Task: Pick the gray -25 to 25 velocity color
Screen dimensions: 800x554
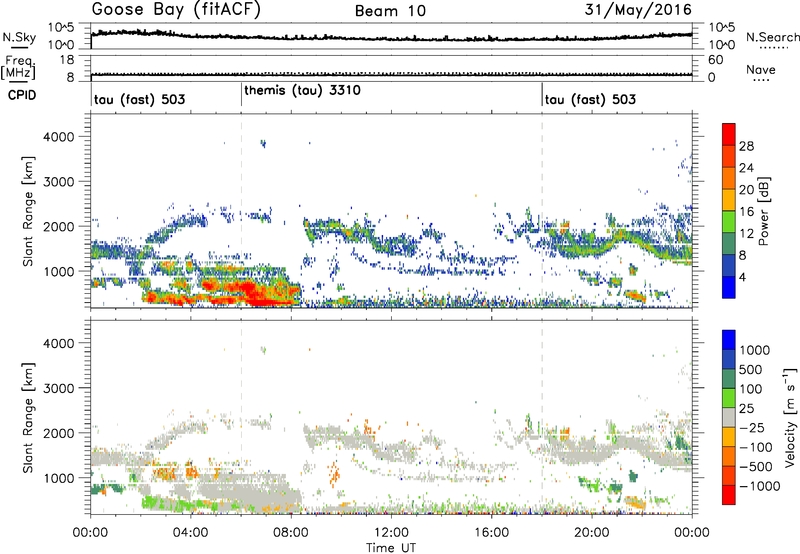Action: pos(729,417)
